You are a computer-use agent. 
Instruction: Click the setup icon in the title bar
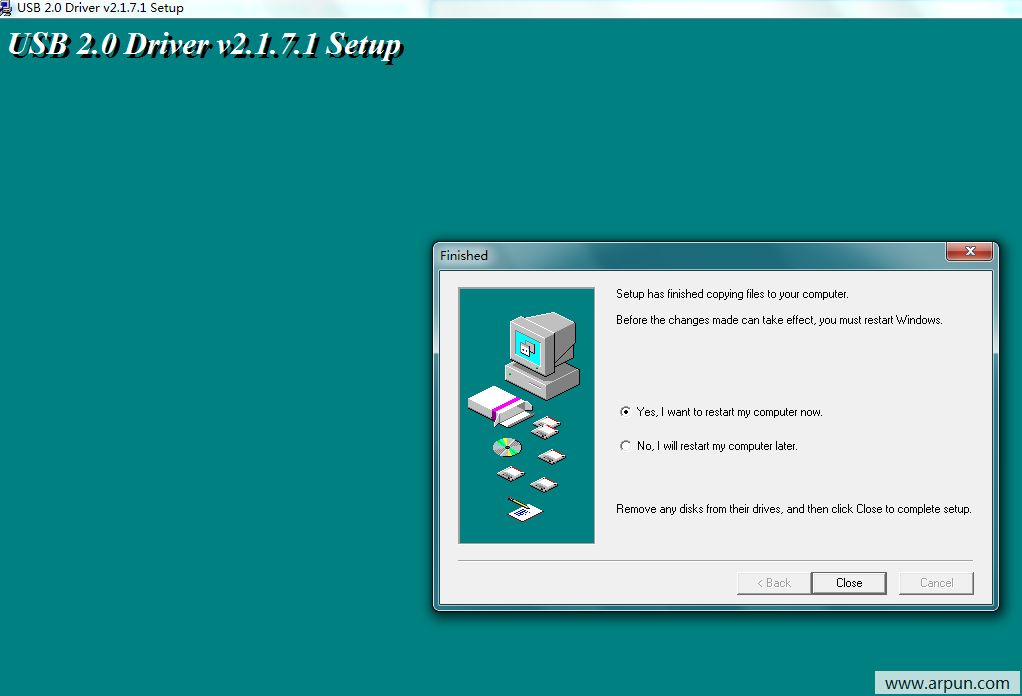tap(6, 8)
